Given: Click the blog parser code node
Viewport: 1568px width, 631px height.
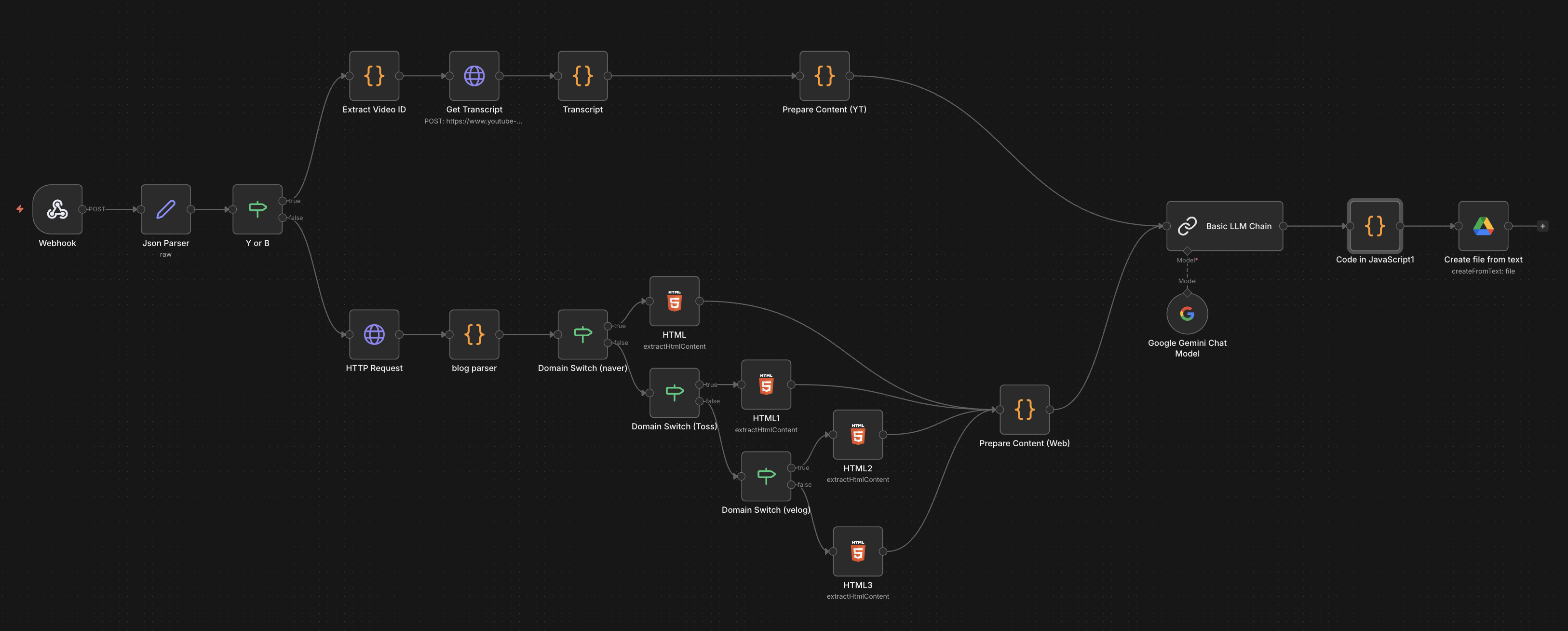Looking at the screenshot, I should (x=474, y=334).
